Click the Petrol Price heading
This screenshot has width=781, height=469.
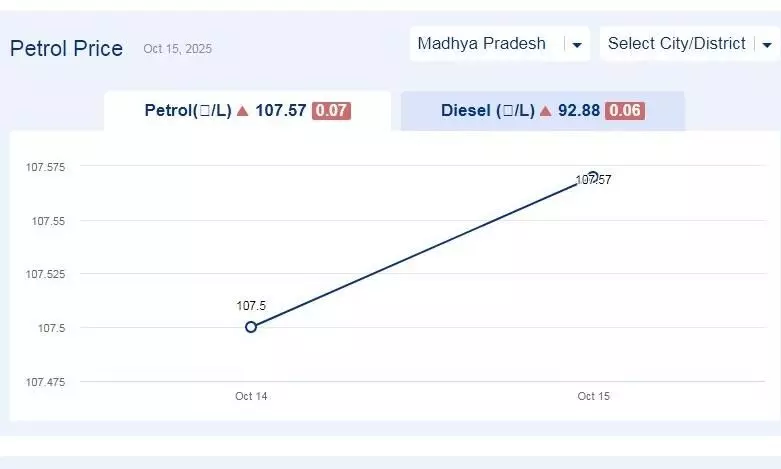point(66,48)
